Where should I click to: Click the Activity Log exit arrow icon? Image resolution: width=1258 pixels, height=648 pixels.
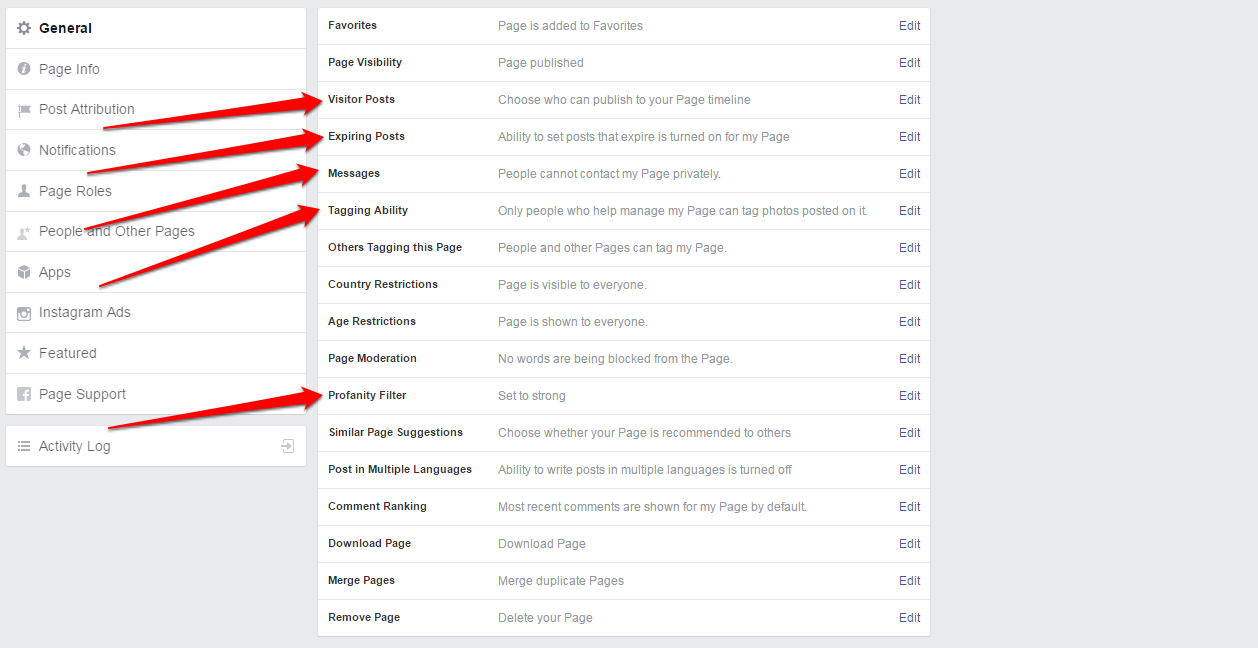click(288, 446)
